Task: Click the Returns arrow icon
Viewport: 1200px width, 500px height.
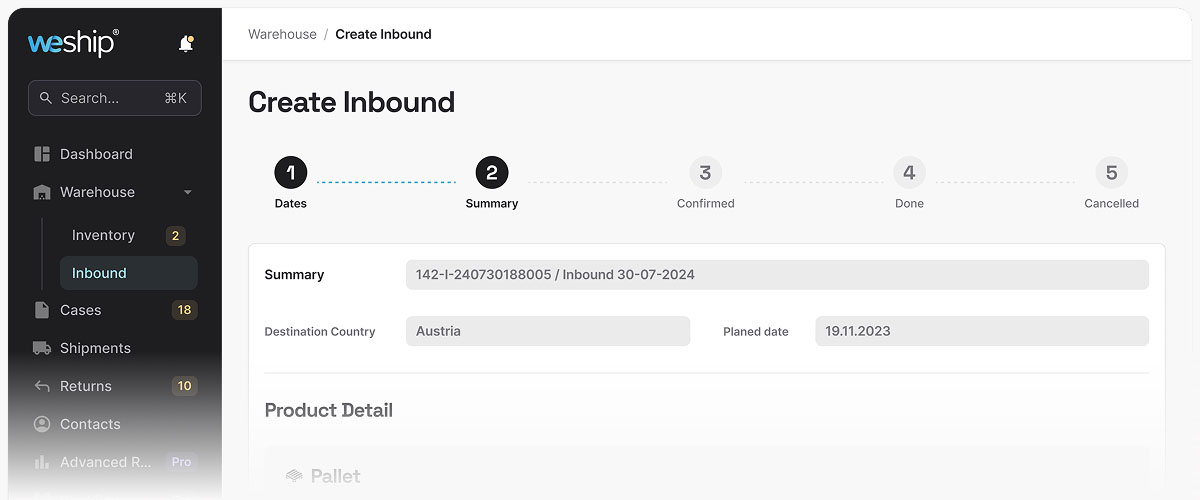Action: pyautogui.click(x=42, y=386)
